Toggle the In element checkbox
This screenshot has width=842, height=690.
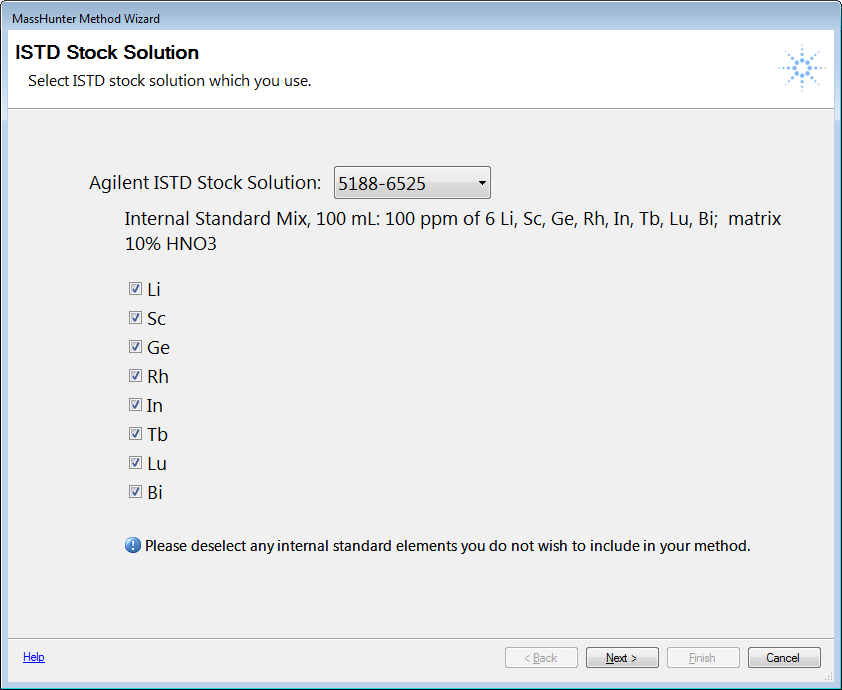click(x=135, y=405)
